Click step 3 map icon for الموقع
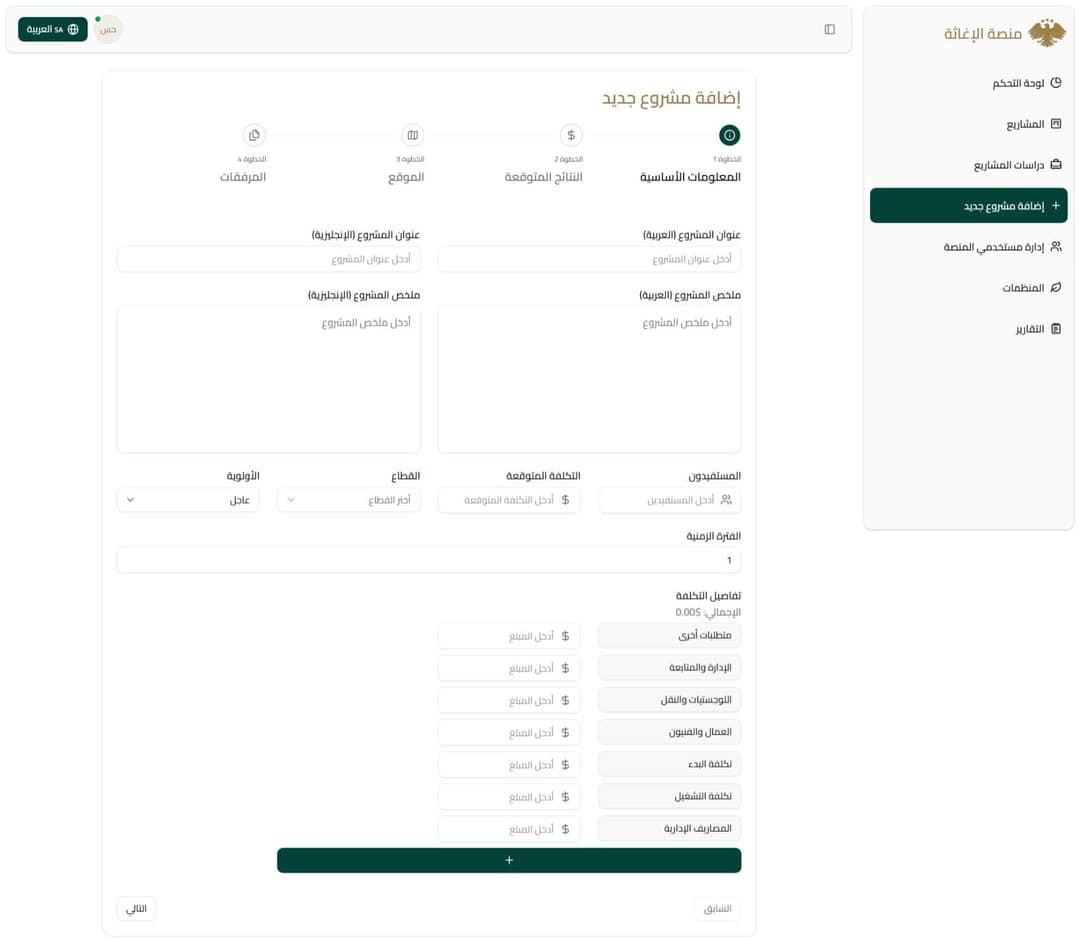This screenshot has width=1080, height=941. pos(413,135)
